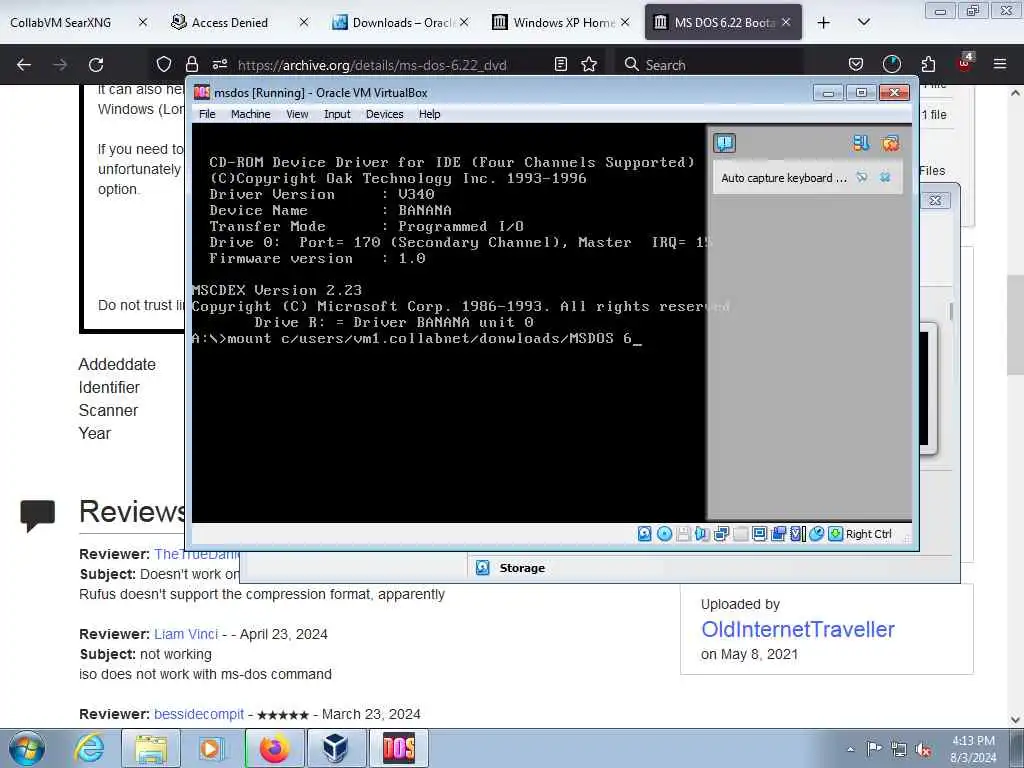Reload the archive.org page
Screen dimensions: 1024x768
click(x=96, y=65)
